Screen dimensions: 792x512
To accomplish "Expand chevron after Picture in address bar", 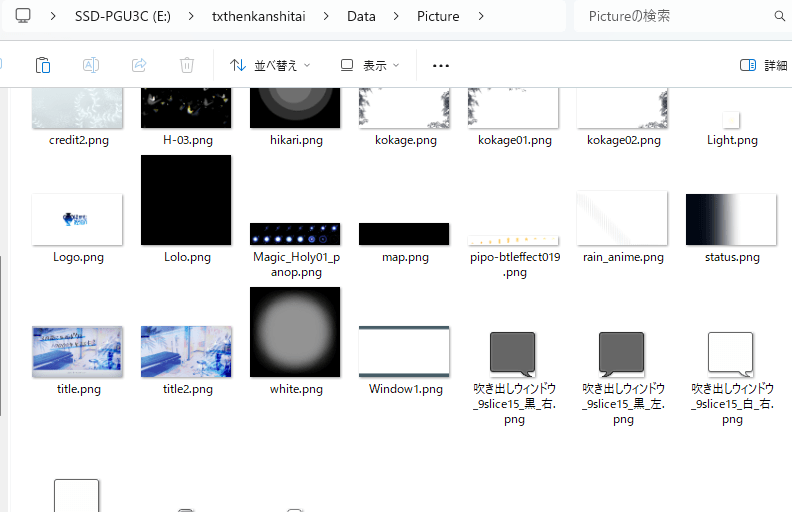I will point(482,16).
